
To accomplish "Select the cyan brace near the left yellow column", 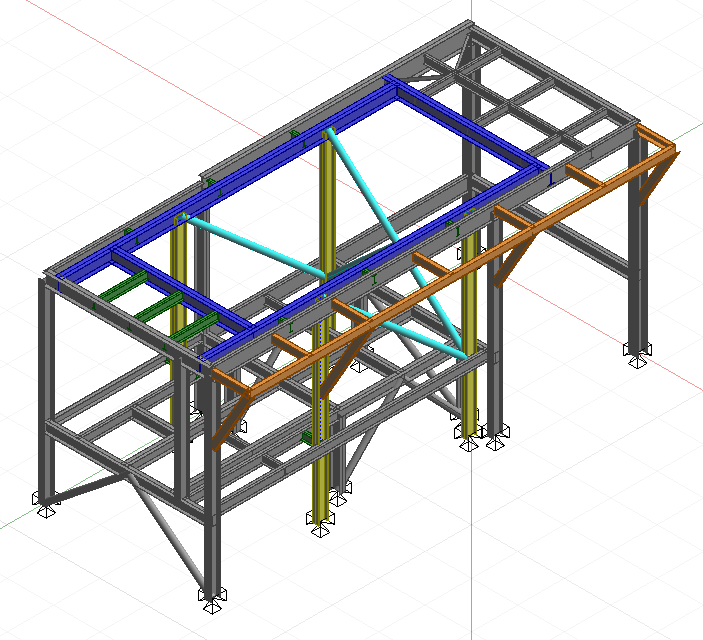I will pyautogui.click(x=255, y=245).
